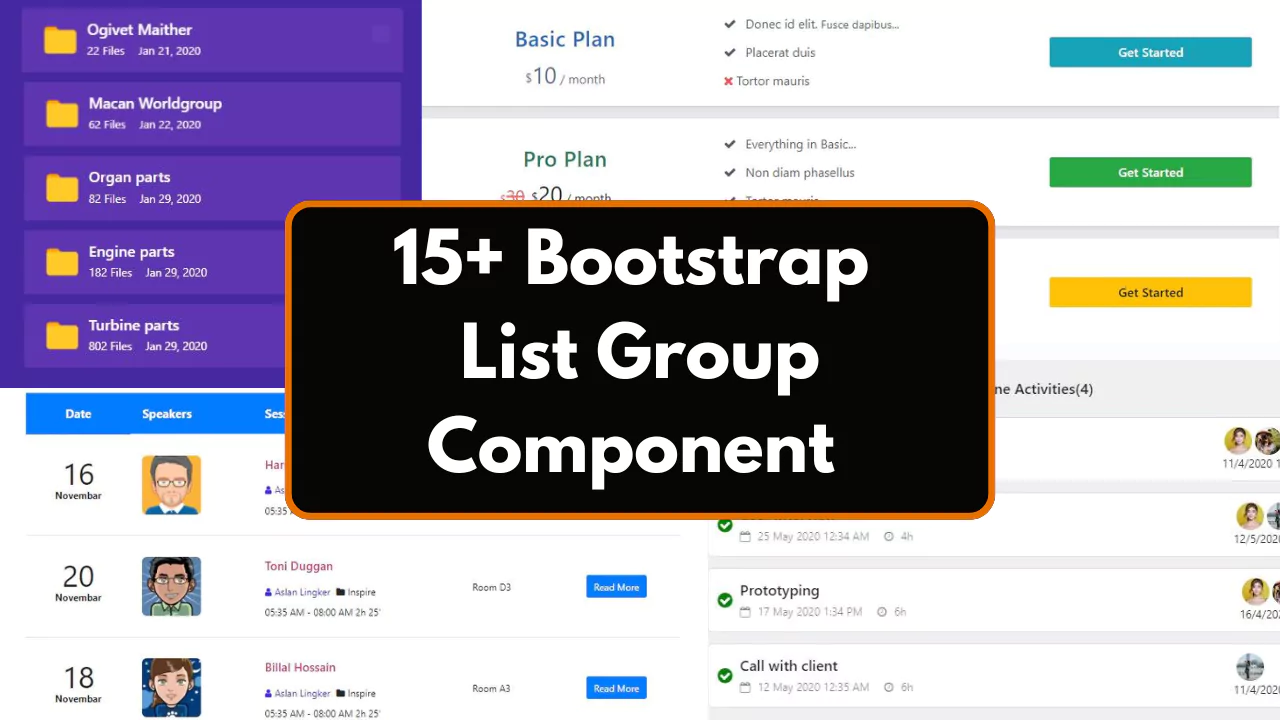Open the Macan Worldgroup folder icon
The width and height of the screenshot is (1280, 720).
(62, 114)
